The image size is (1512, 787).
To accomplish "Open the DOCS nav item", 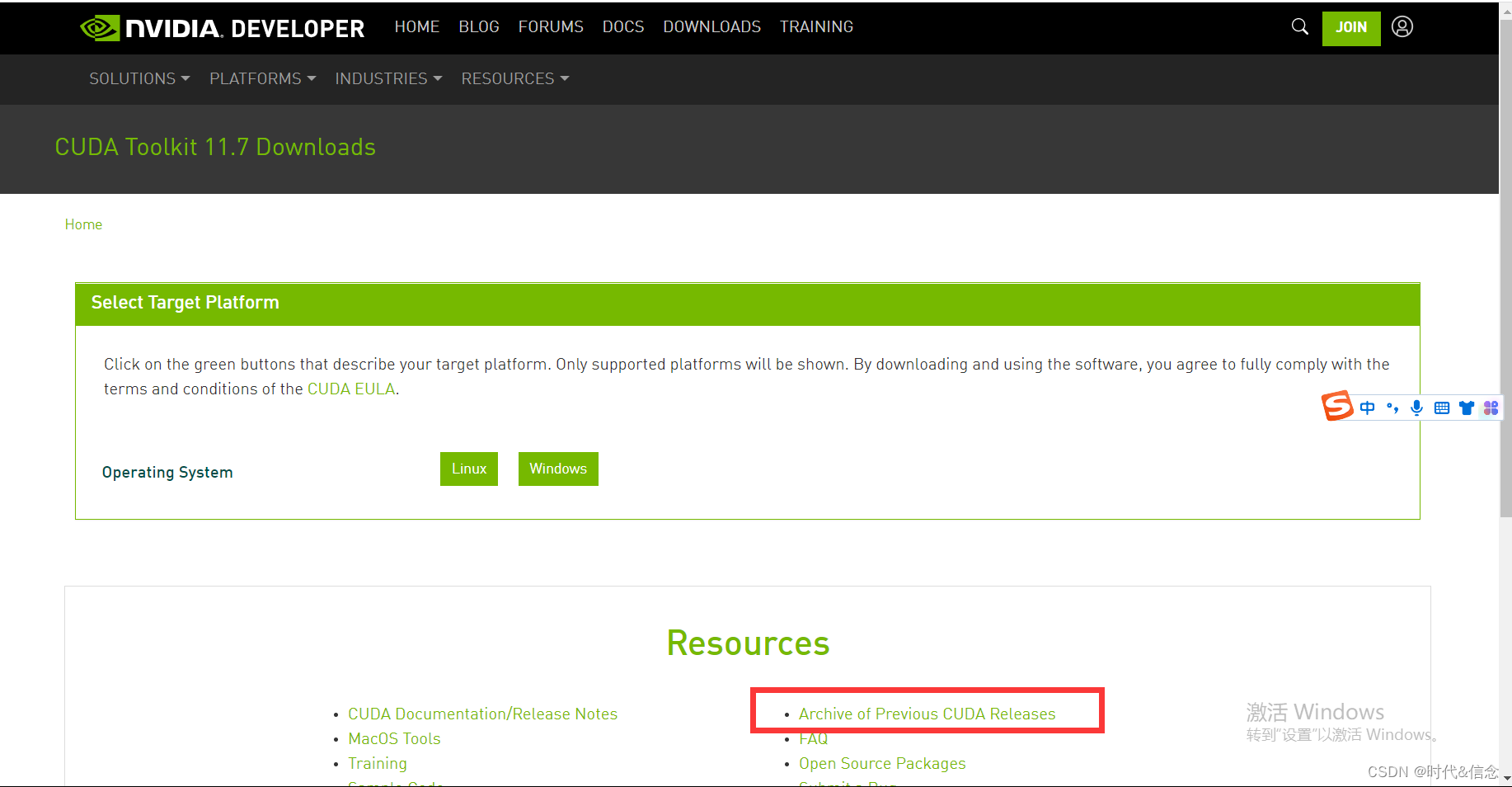I will tap(623, 26).
